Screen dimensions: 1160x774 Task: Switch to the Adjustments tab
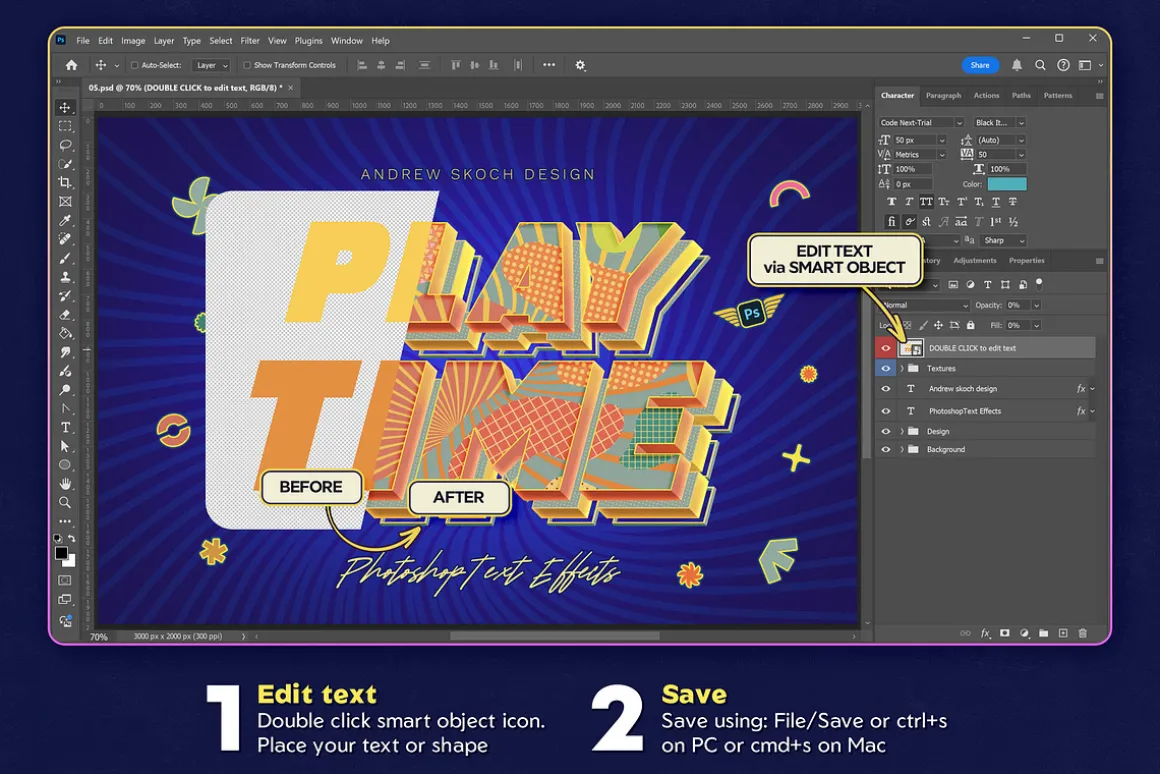(974, 260)
